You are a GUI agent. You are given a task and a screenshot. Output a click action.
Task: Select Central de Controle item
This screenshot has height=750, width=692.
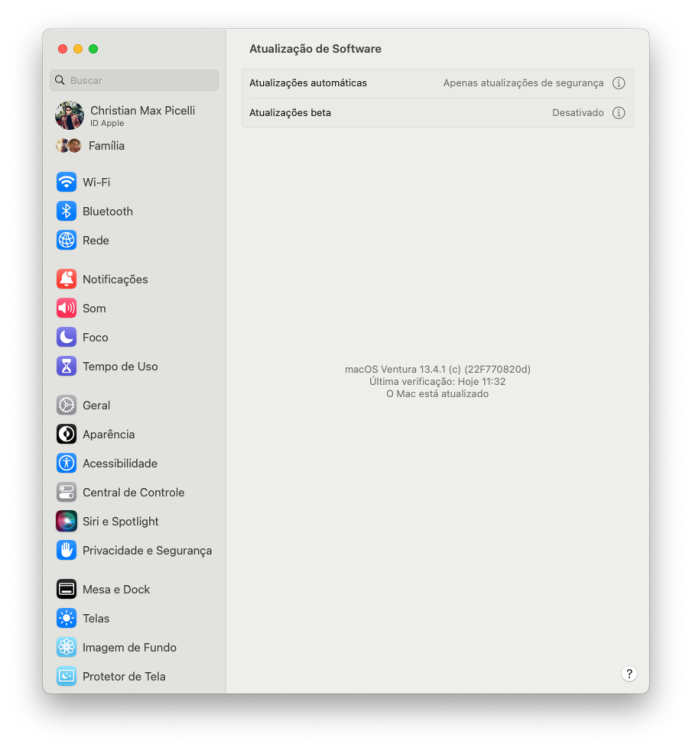point(134,493)
